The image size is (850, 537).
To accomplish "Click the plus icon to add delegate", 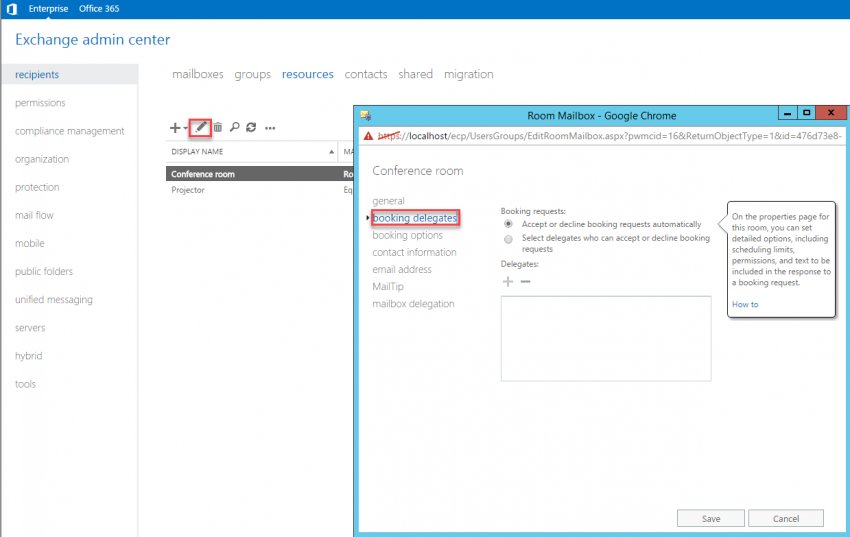I will 508,282.
